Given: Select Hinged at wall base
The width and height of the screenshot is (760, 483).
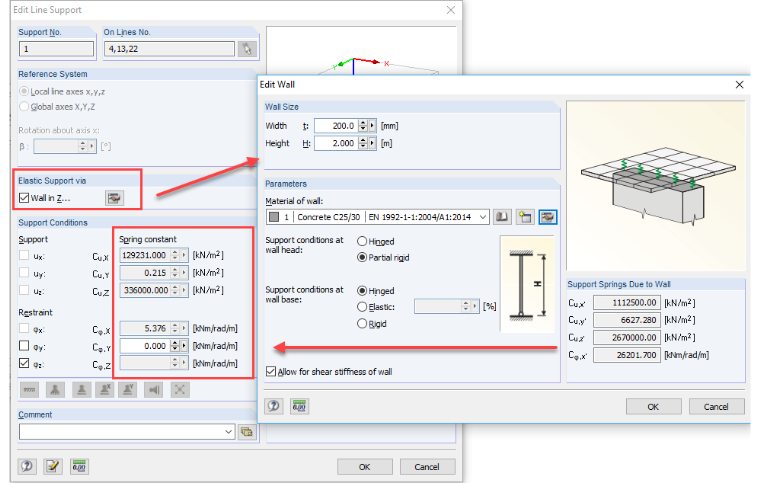Looking at the screenshot, I should tap(362, 291).
